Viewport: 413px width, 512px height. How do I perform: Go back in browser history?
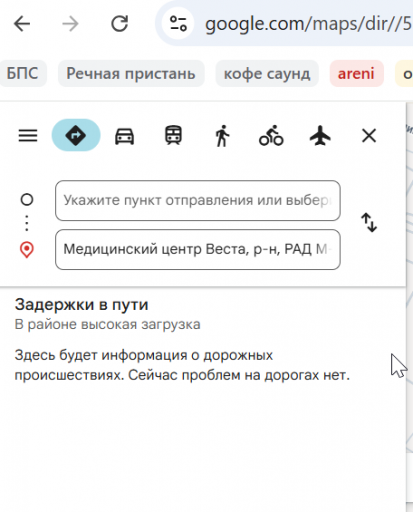22,24
